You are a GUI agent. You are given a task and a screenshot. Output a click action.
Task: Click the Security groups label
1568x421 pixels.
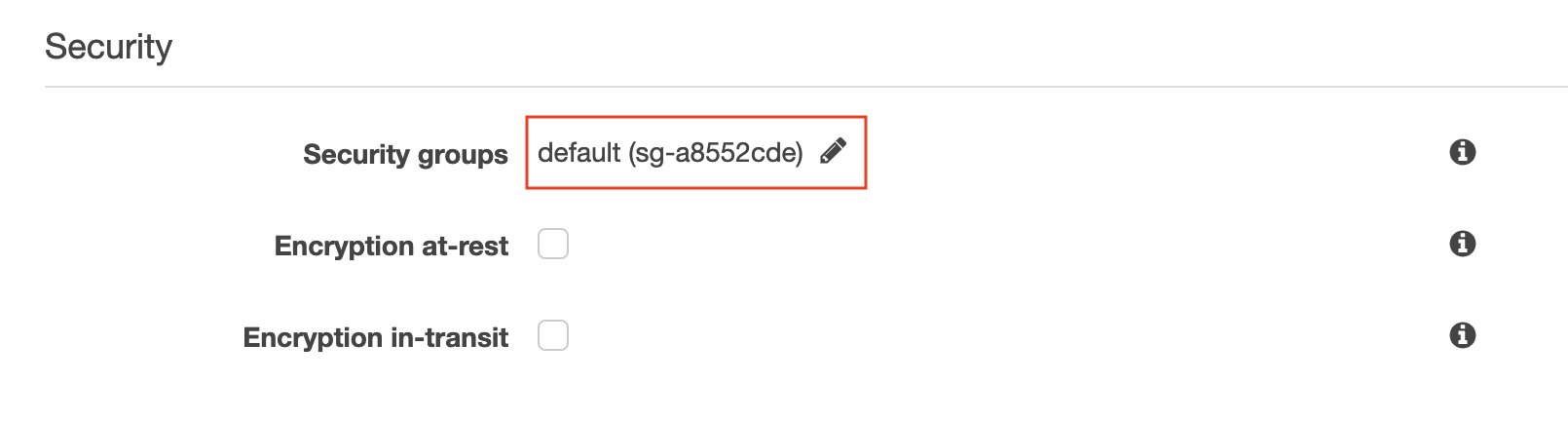(x=405, y=154)
